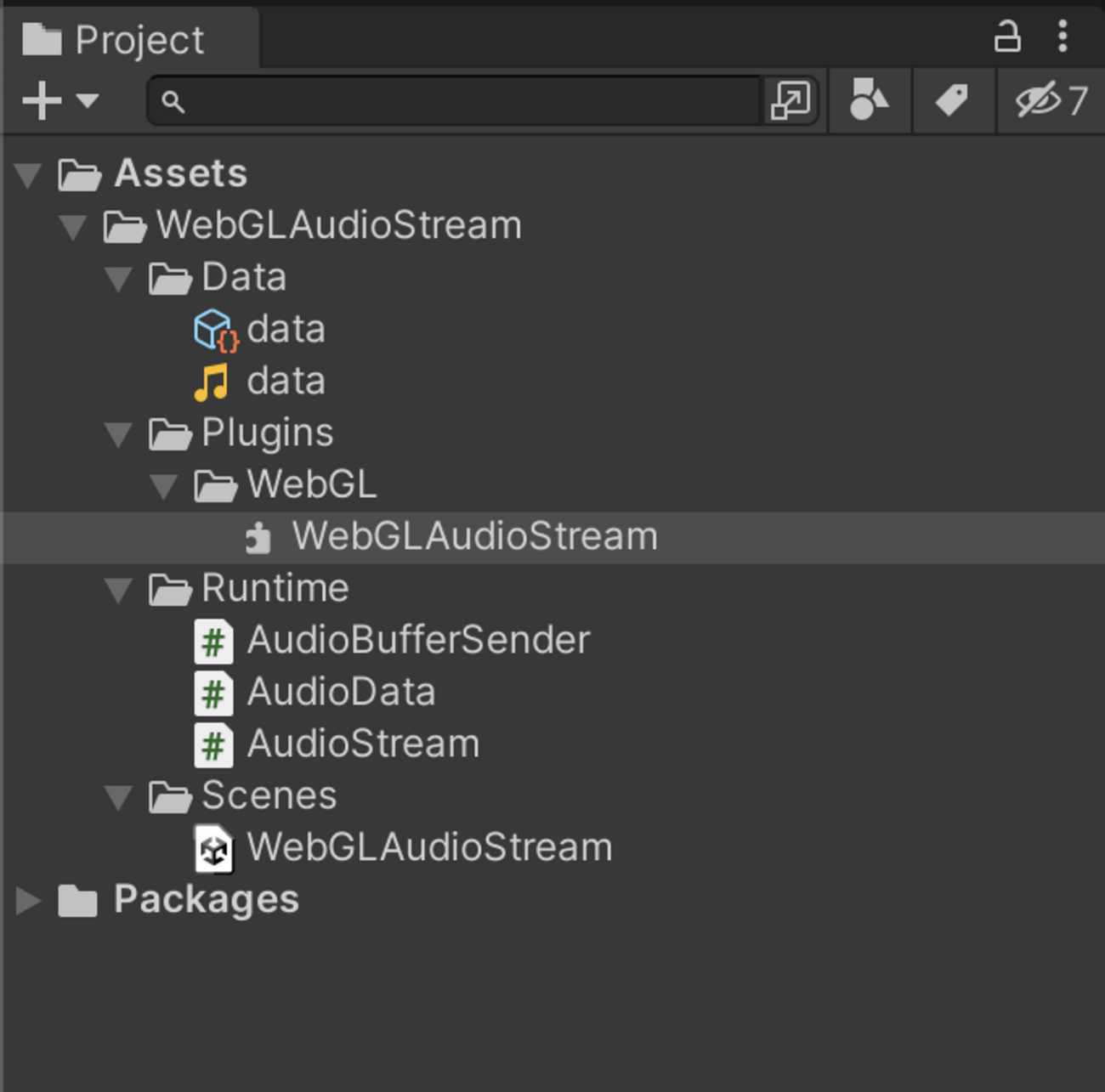Click the data audio clip music icon
This screenshot has height=1092, width=1105.
212,382
